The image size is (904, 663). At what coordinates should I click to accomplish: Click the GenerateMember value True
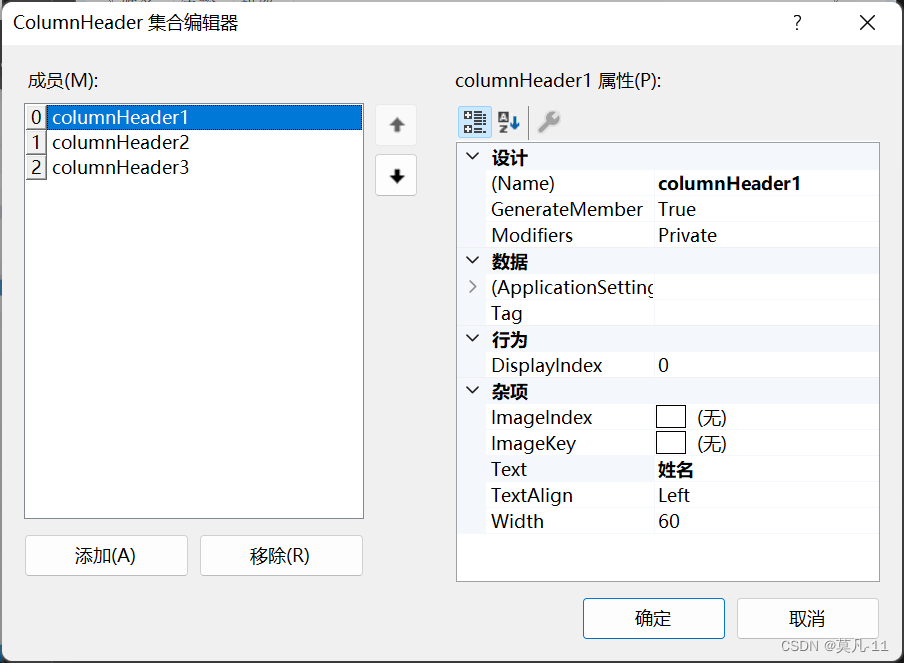click(x=766, y=209)
